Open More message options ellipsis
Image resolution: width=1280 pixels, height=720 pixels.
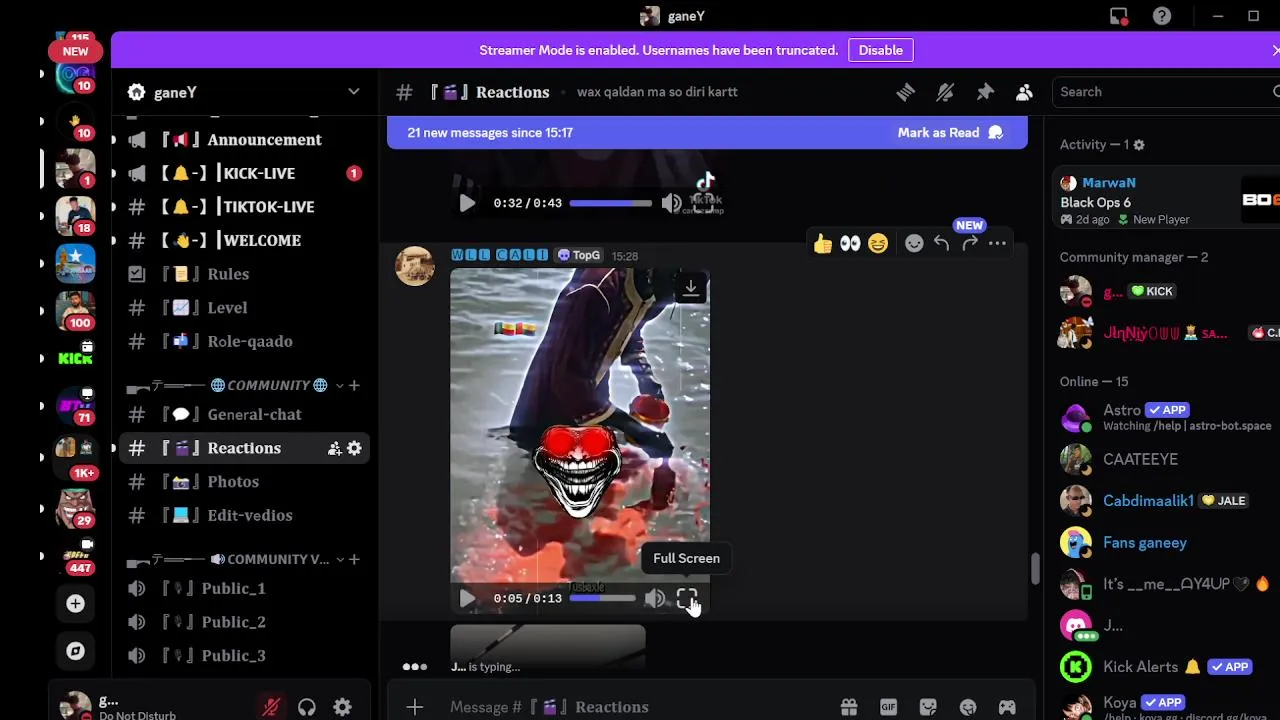(997, 244)
